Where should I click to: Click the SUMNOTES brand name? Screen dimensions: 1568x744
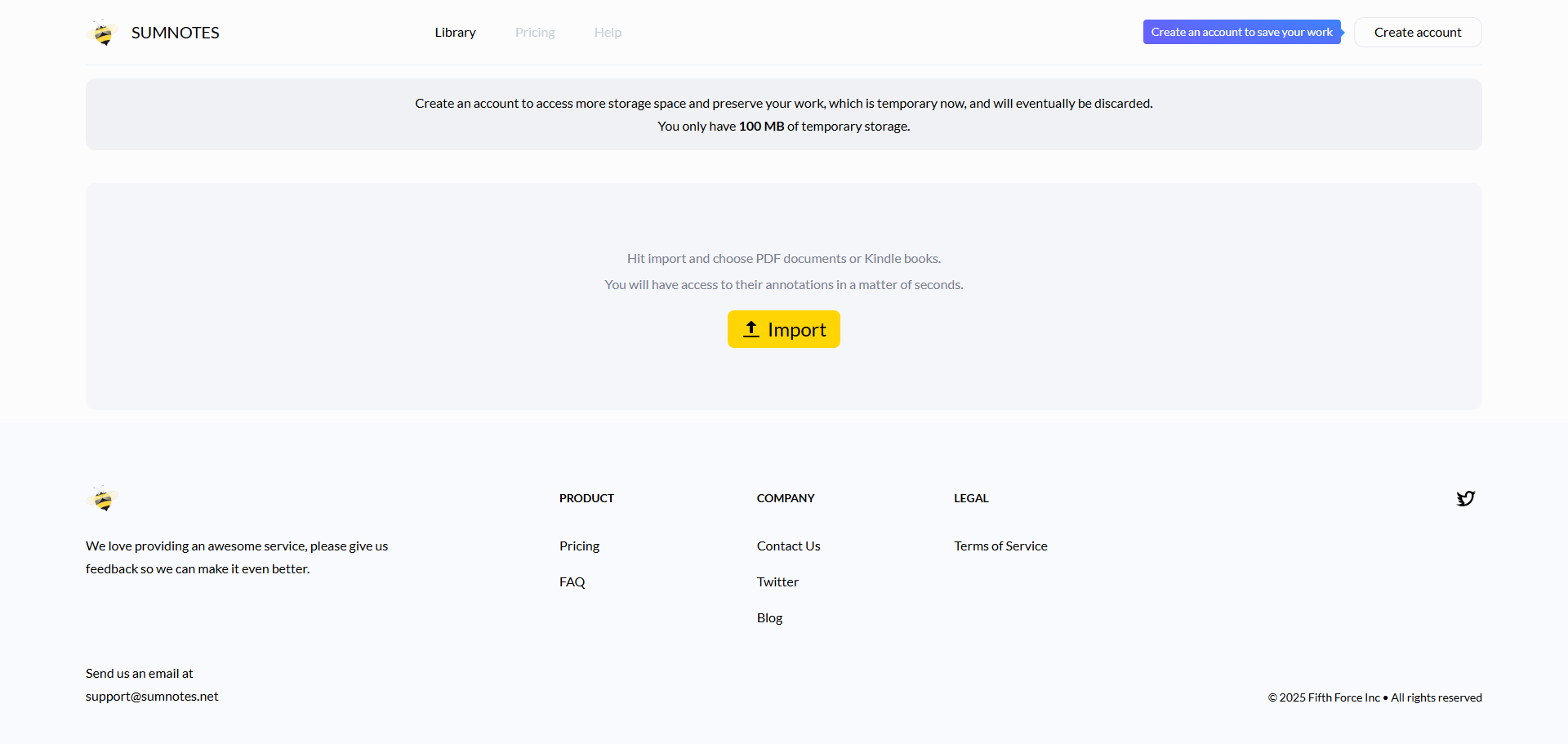(175, 33)
